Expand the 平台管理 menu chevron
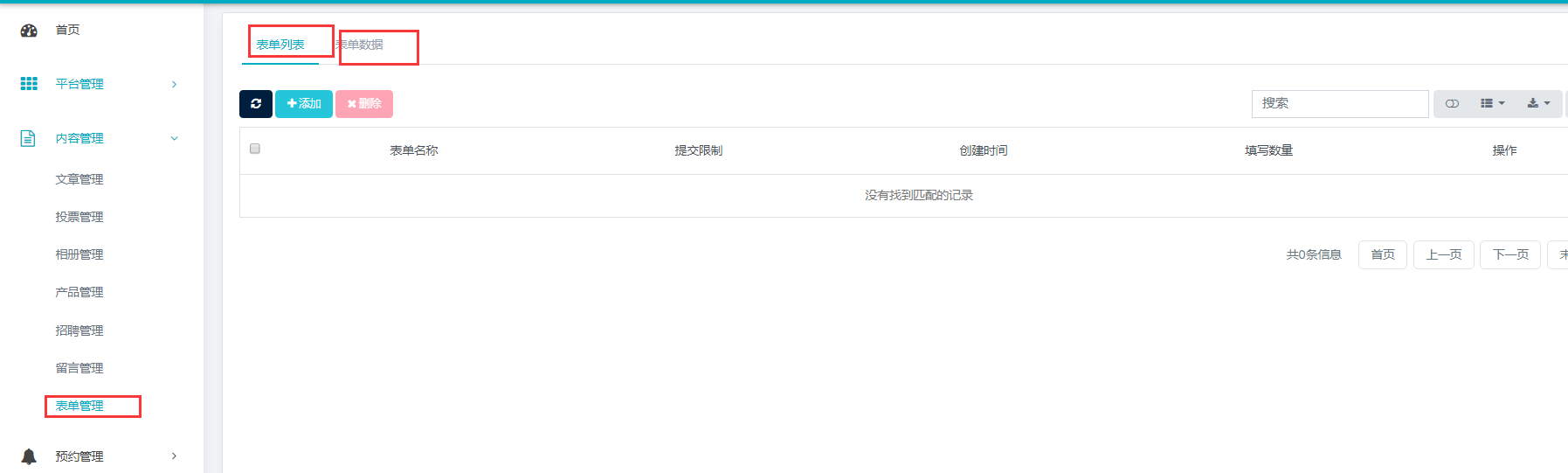 [175, 85]
